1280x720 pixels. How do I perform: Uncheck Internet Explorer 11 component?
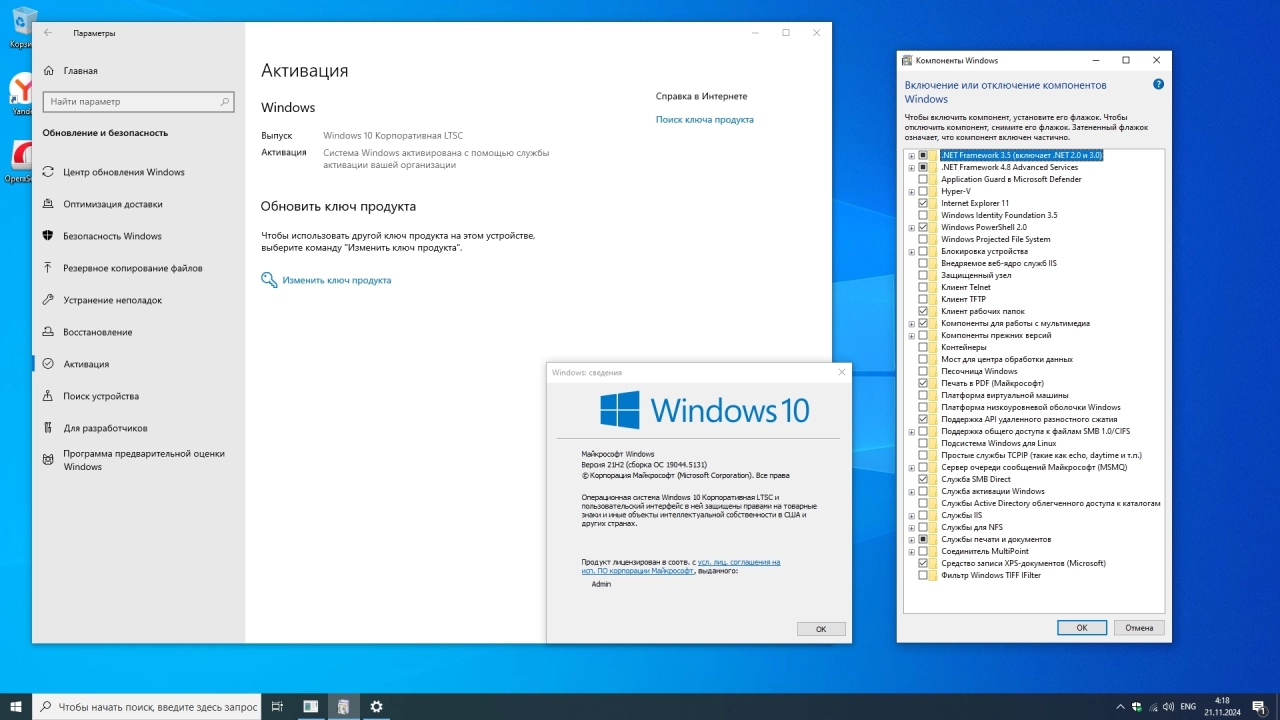coord(923,203)
